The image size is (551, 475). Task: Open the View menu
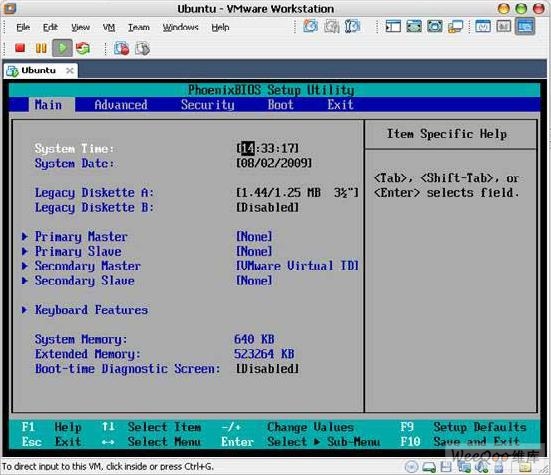tap(80, 27)
